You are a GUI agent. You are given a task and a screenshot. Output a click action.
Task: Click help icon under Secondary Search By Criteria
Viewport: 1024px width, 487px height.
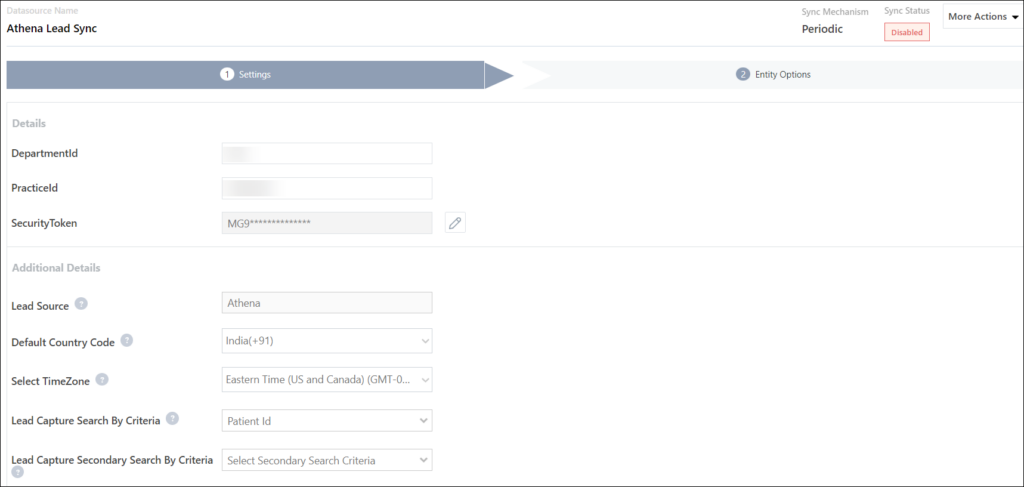tap(17, 472)
